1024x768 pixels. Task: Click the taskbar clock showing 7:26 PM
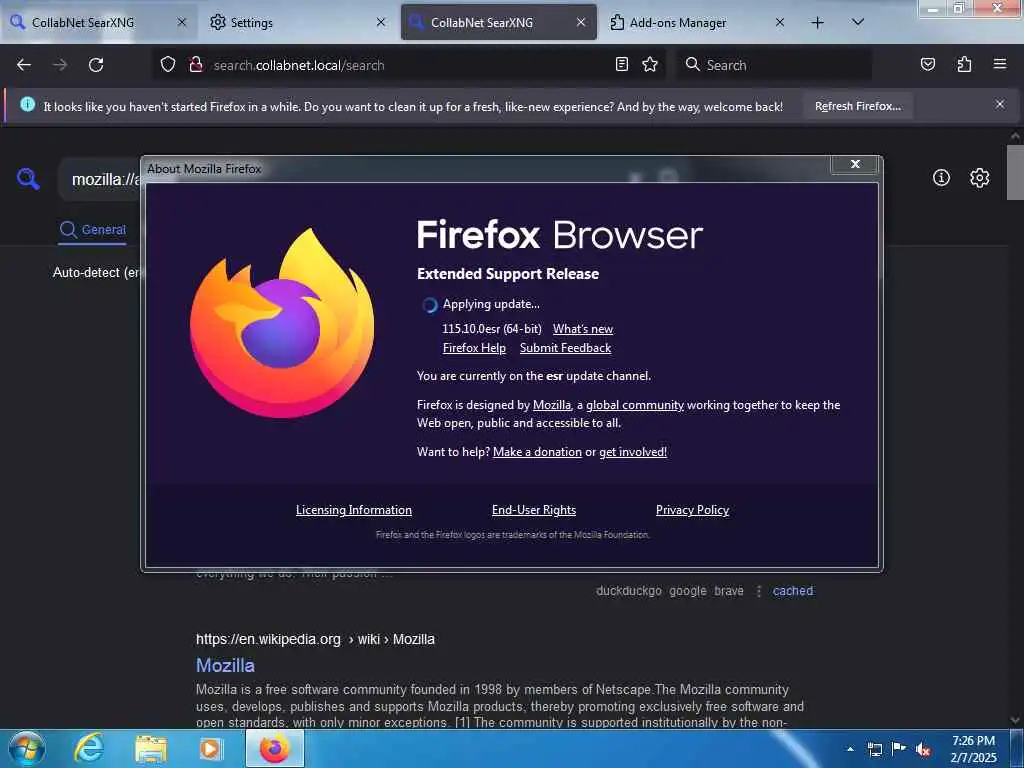[973, 748]
